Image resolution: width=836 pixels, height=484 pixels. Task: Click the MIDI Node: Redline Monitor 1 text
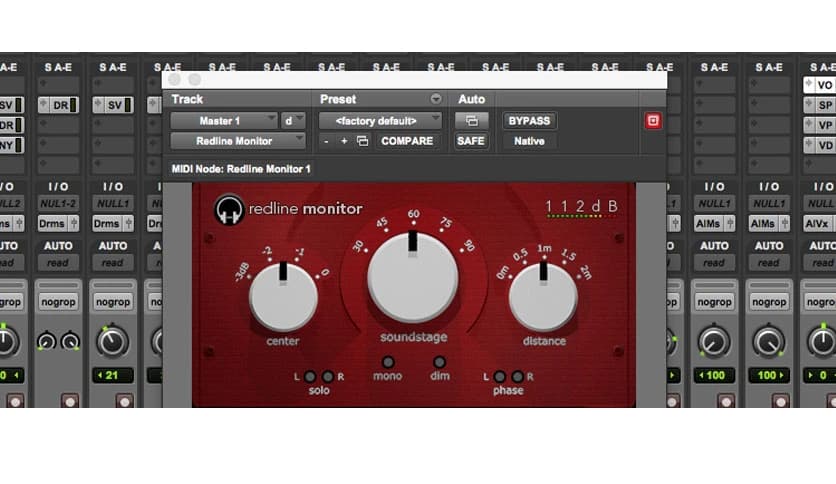[241, 169]
